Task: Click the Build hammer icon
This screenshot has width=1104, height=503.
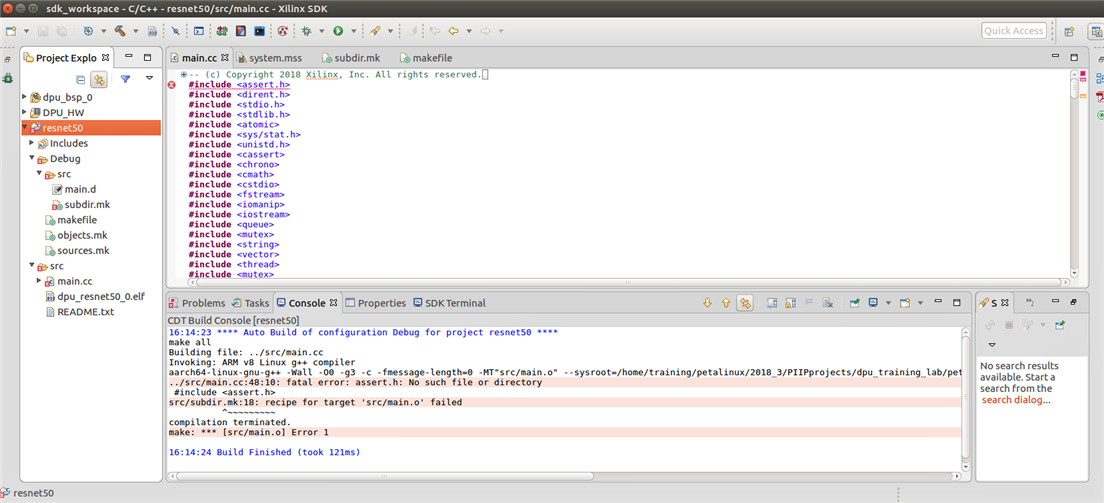Action: click(x=120, y=31)
